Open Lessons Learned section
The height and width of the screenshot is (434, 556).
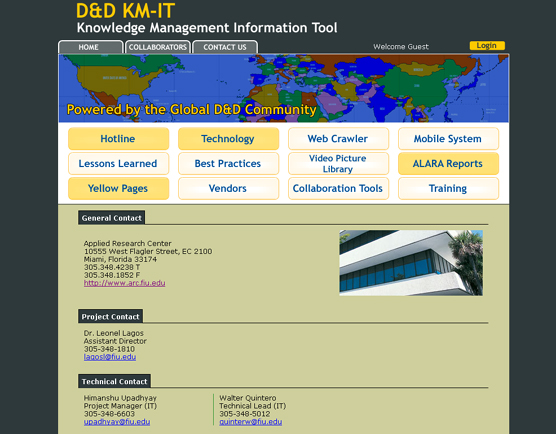pos(118,163)
